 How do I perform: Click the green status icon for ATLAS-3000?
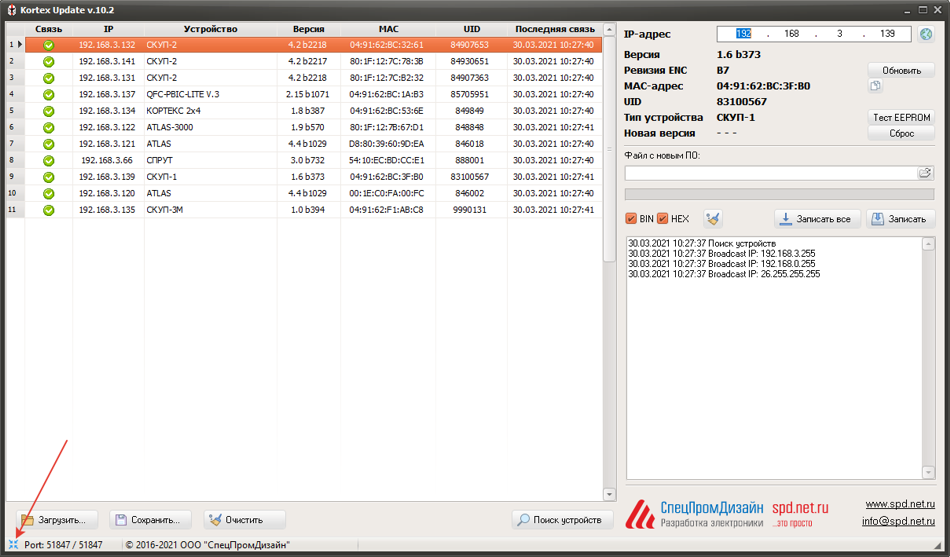click(48, 127)
